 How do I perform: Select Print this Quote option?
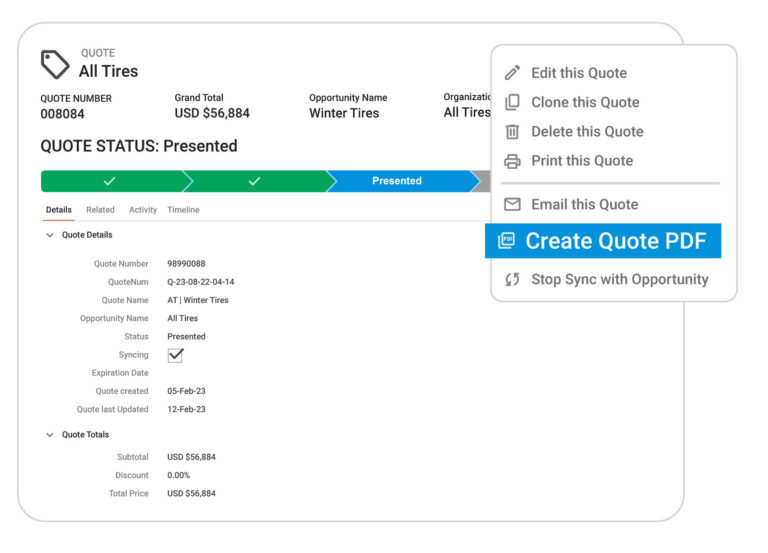(x=582, y=161)
